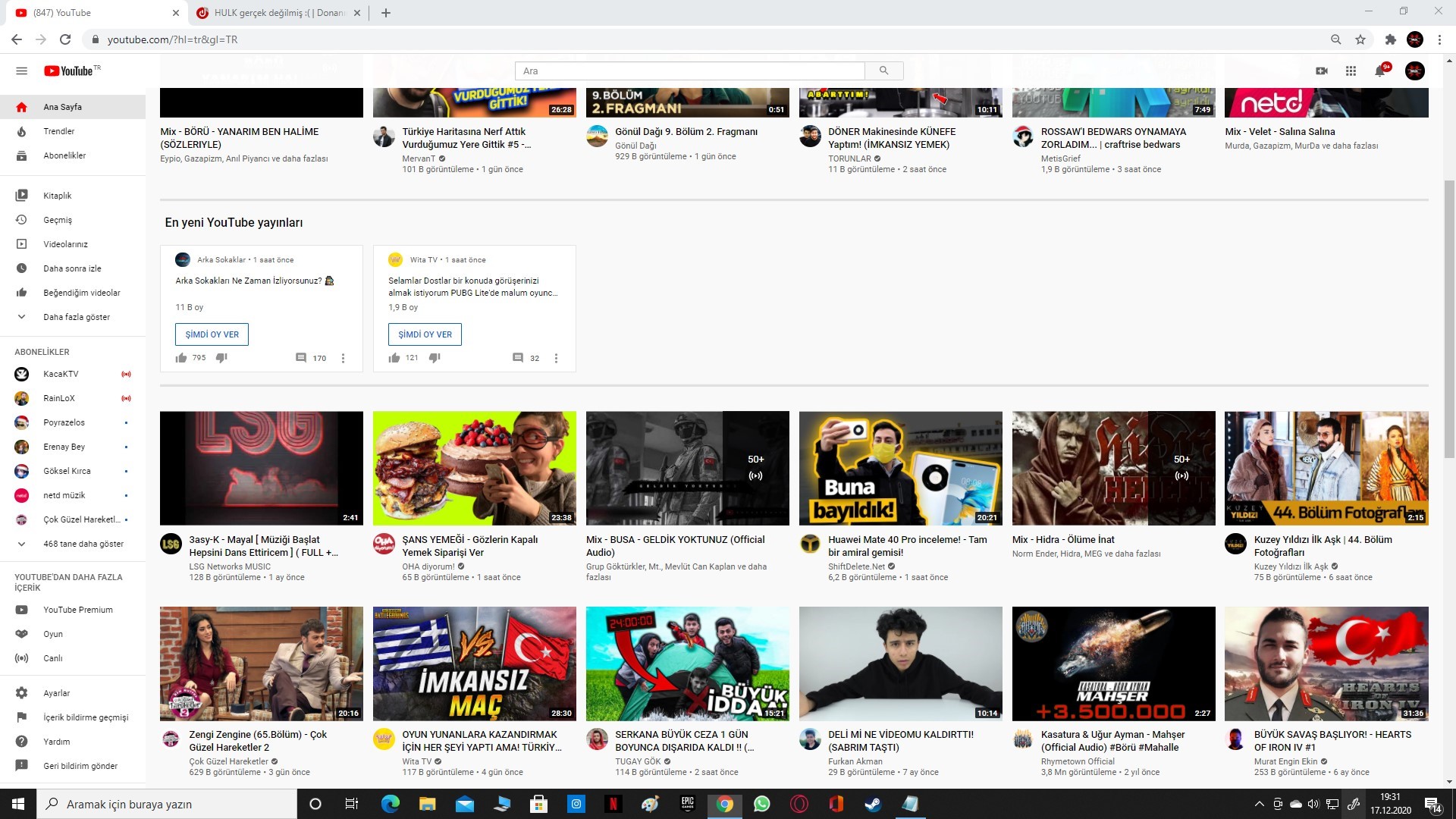Screen dimensions: 1456x819
Task: Click the live badge next to KacaKTV
Action: click(126, 374)
